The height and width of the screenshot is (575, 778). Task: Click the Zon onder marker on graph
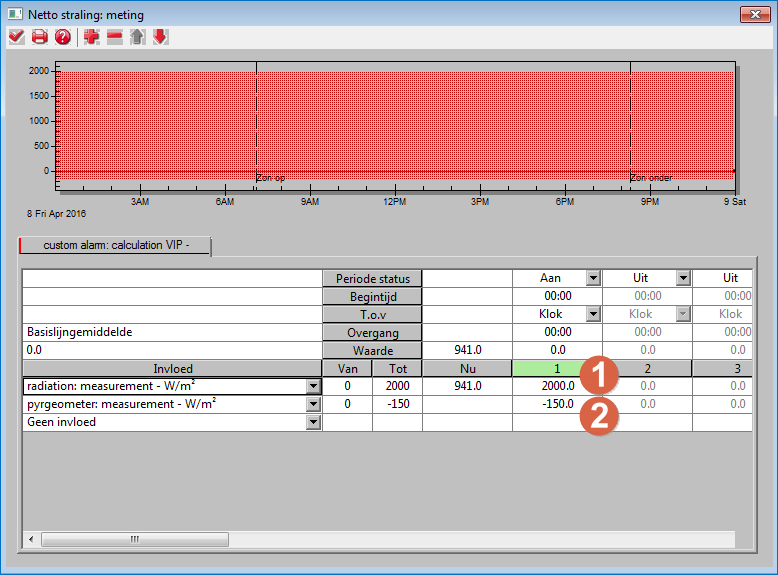651,178
